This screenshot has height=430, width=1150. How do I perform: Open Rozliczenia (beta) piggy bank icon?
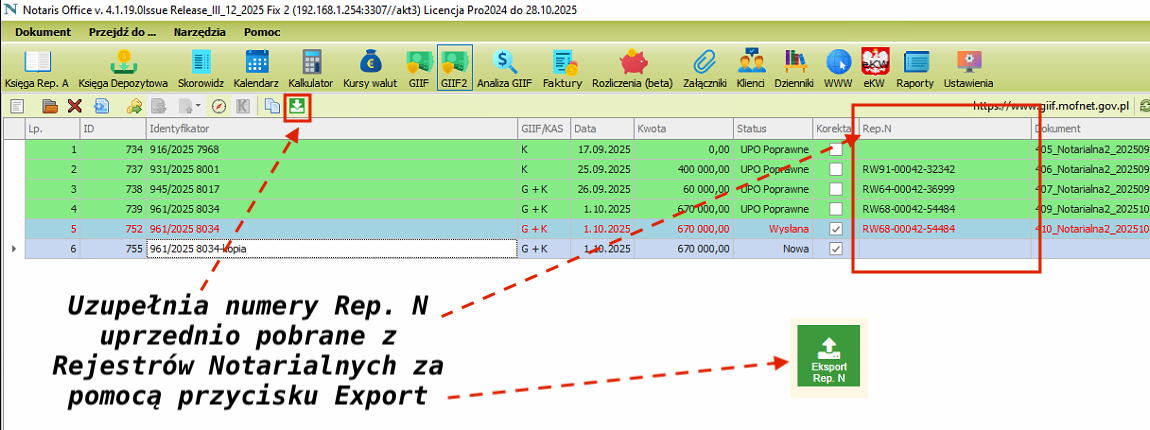[x=632, y=67]
